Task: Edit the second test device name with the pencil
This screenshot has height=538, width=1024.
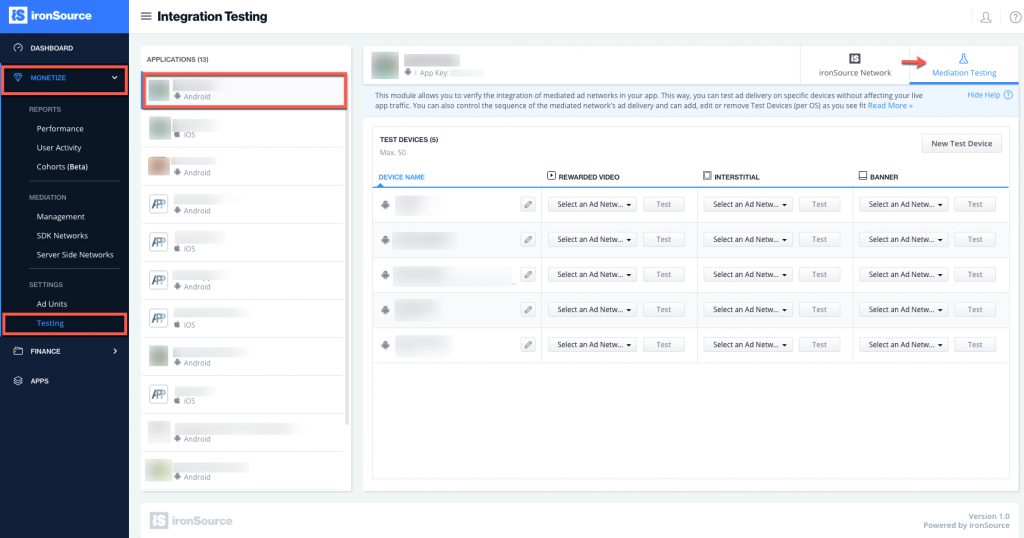Action: coord(528,240)
